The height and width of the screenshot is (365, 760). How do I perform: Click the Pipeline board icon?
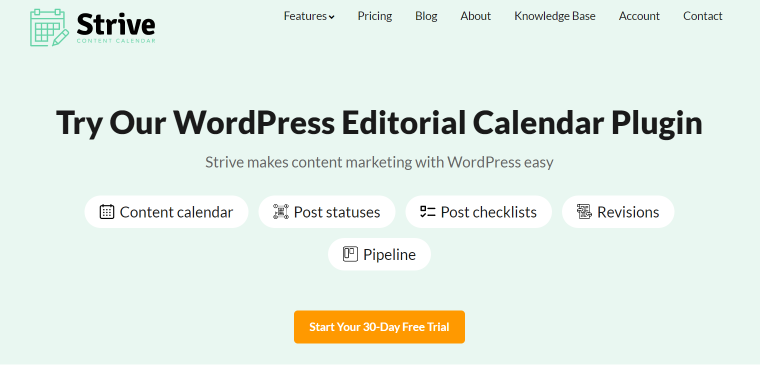pos(350,254)
